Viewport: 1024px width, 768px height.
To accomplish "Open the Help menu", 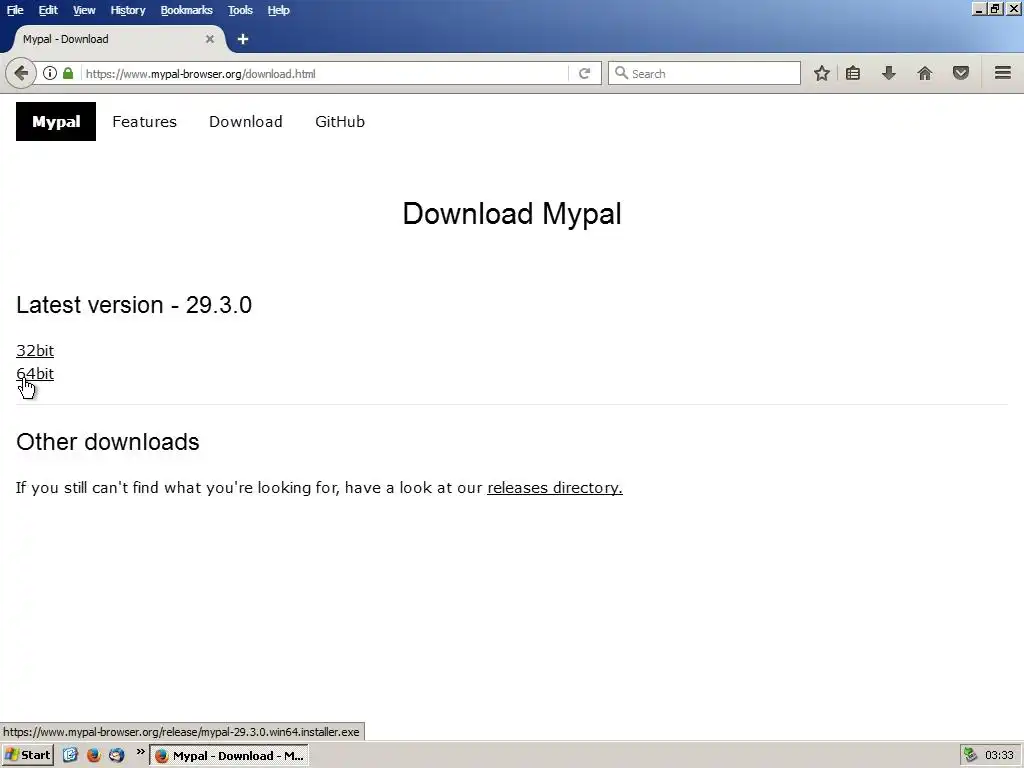I will 278,10.
